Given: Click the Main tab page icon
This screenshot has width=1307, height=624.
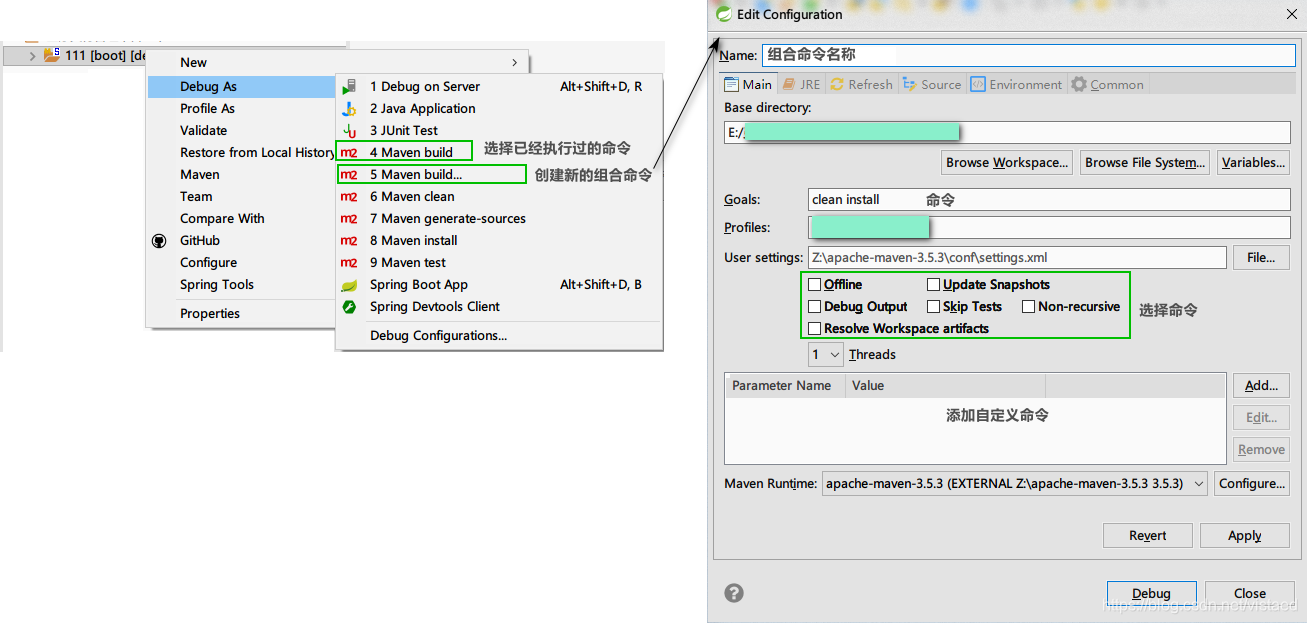Looking at the screenshot, I should coord(731,85).
